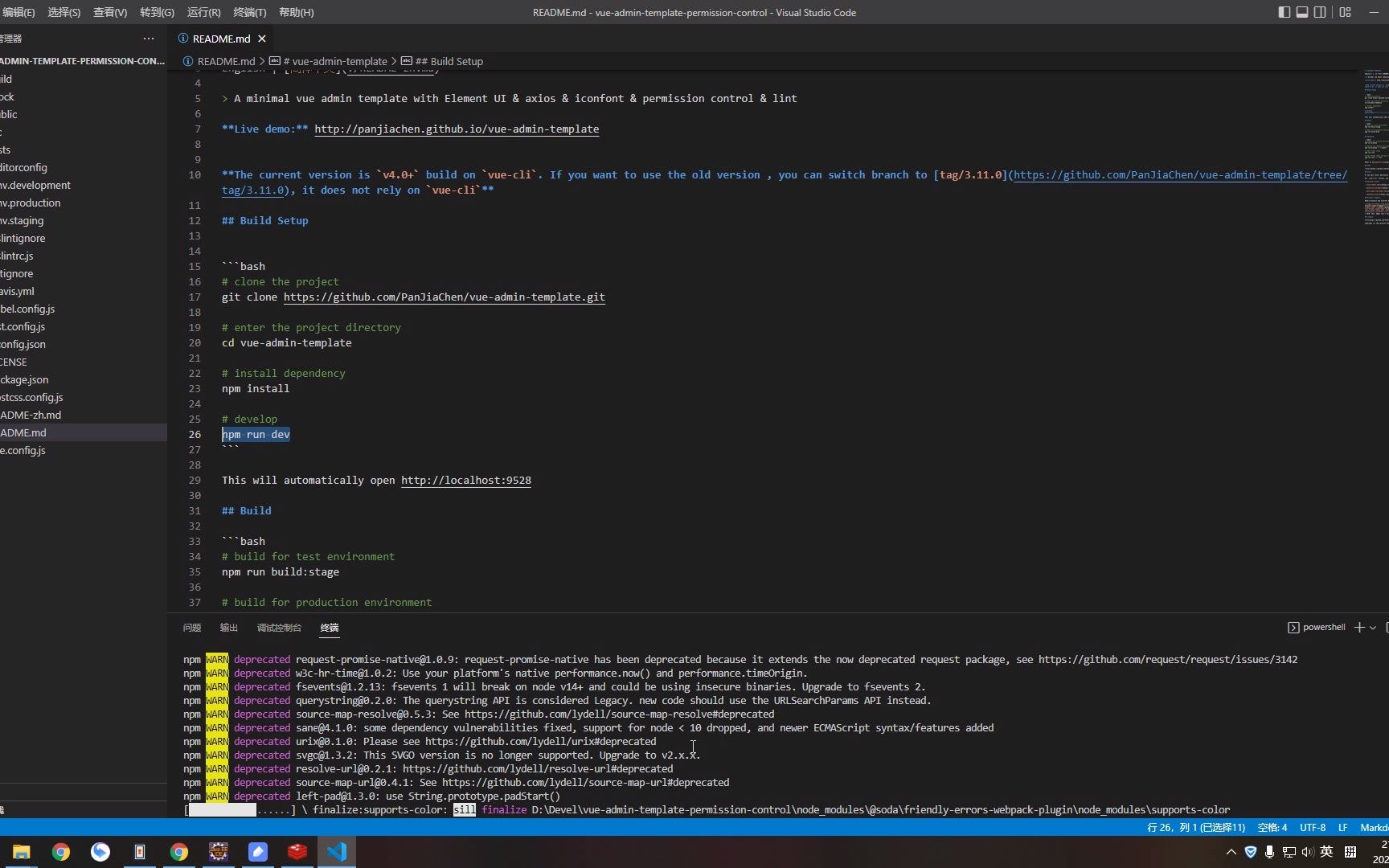Open .eslintrc.js file in explorer
Screen dimensions: 1389x868
[84, 256]
